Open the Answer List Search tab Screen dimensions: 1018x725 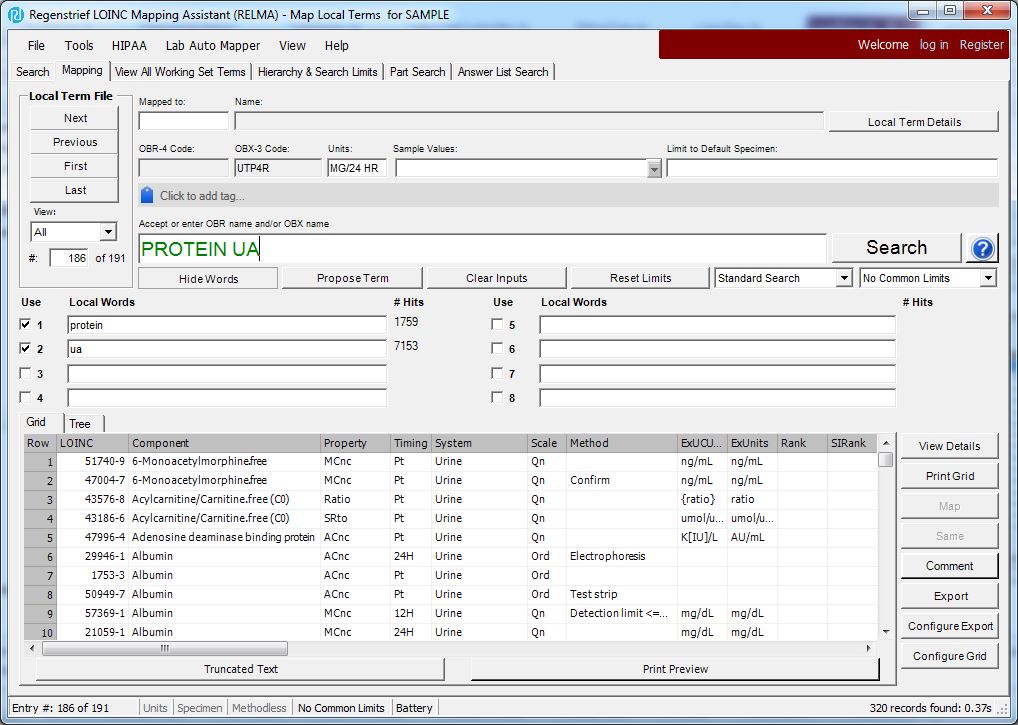(x=503, y=72)
